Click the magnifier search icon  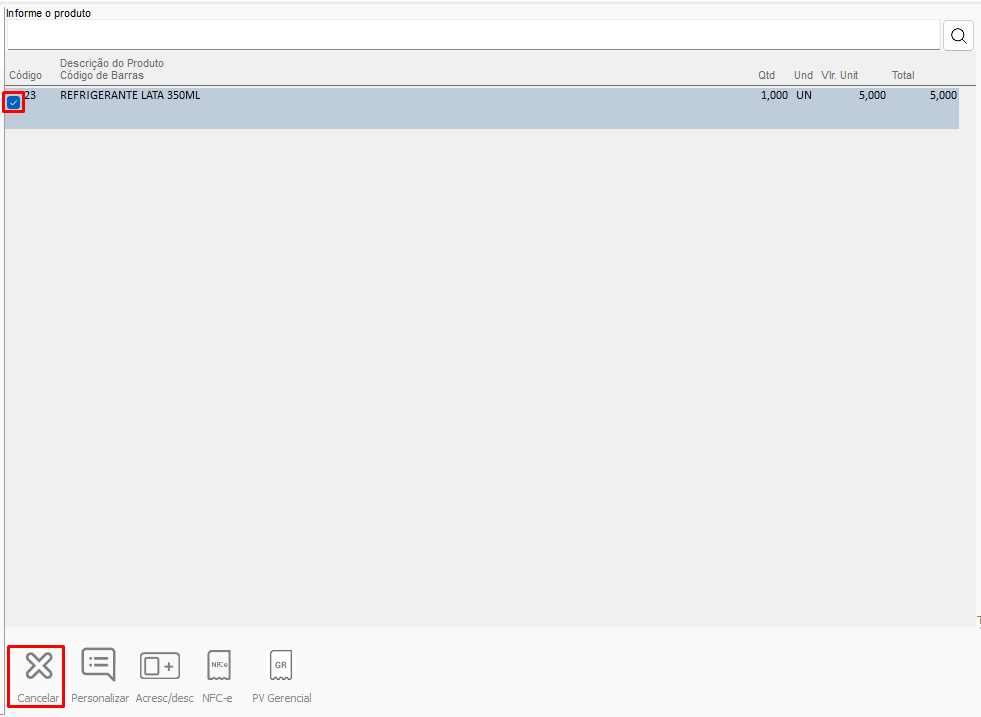[958, 36]
